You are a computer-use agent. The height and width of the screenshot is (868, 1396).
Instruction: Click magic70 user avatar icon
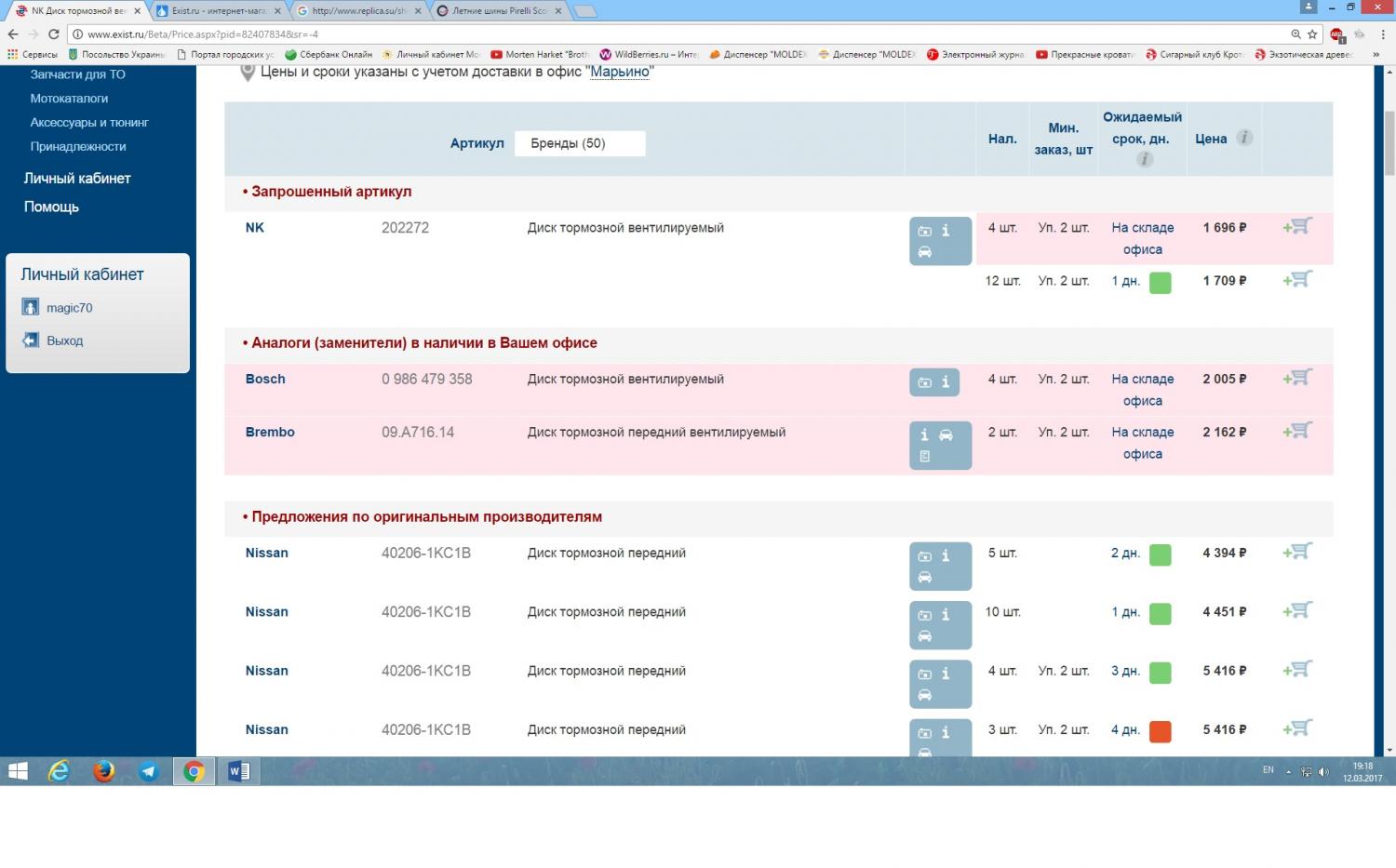(x=31, y=307)
